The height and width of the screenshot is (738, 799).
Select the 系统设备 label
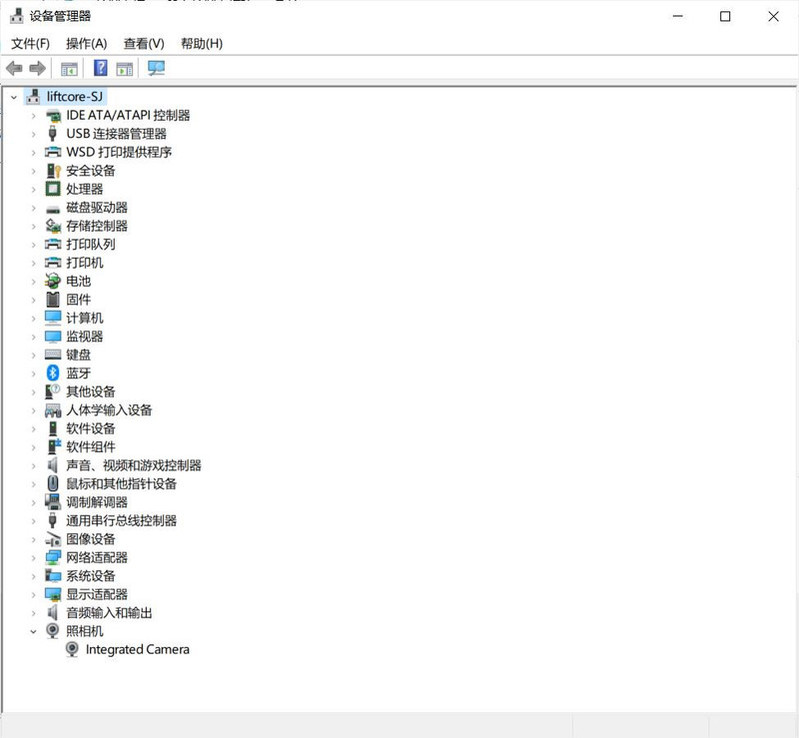click(91, 576)
